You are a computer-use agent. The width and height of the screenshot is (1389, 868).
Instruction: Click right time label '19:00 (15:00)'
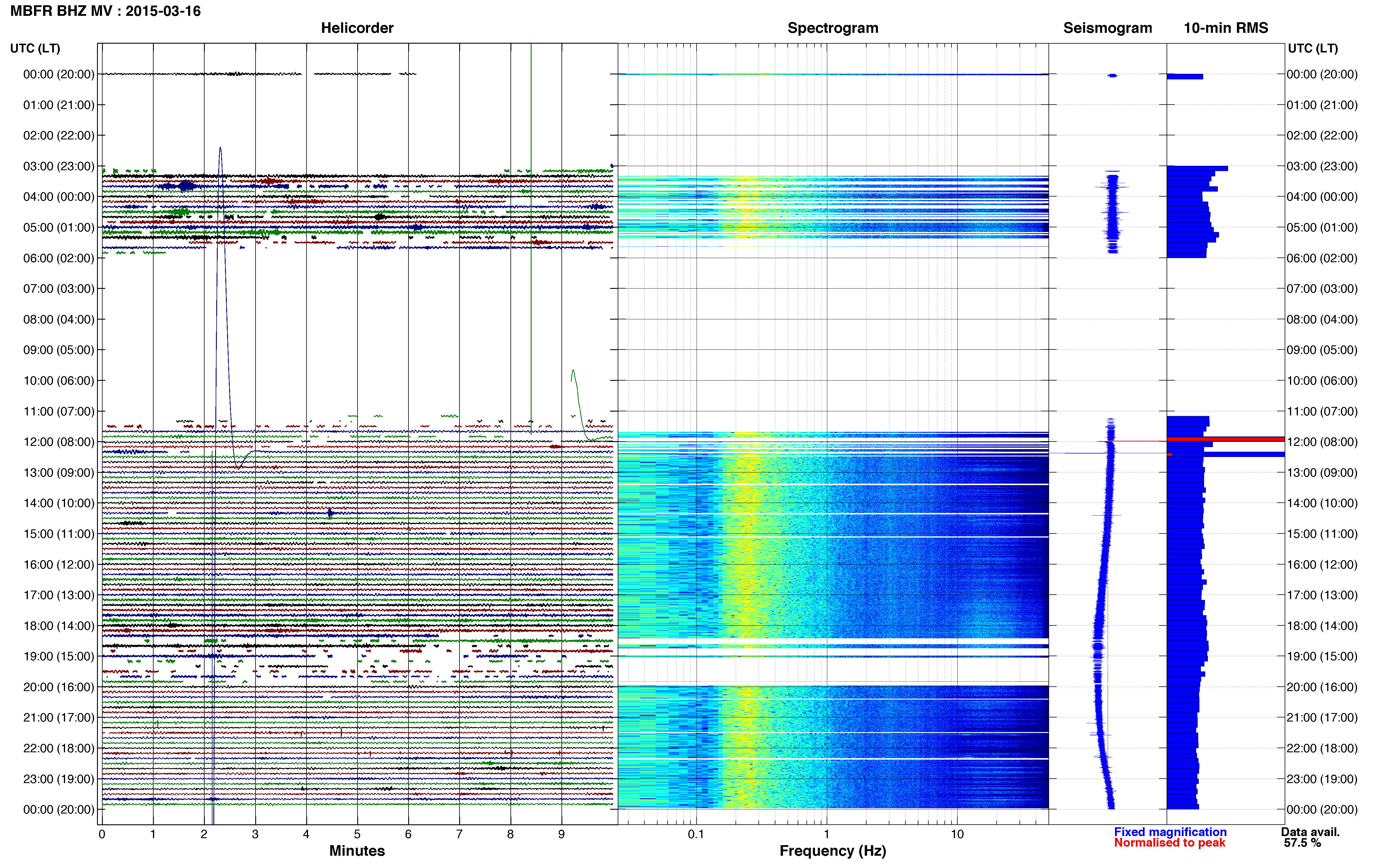click(x=1322, y=656)
